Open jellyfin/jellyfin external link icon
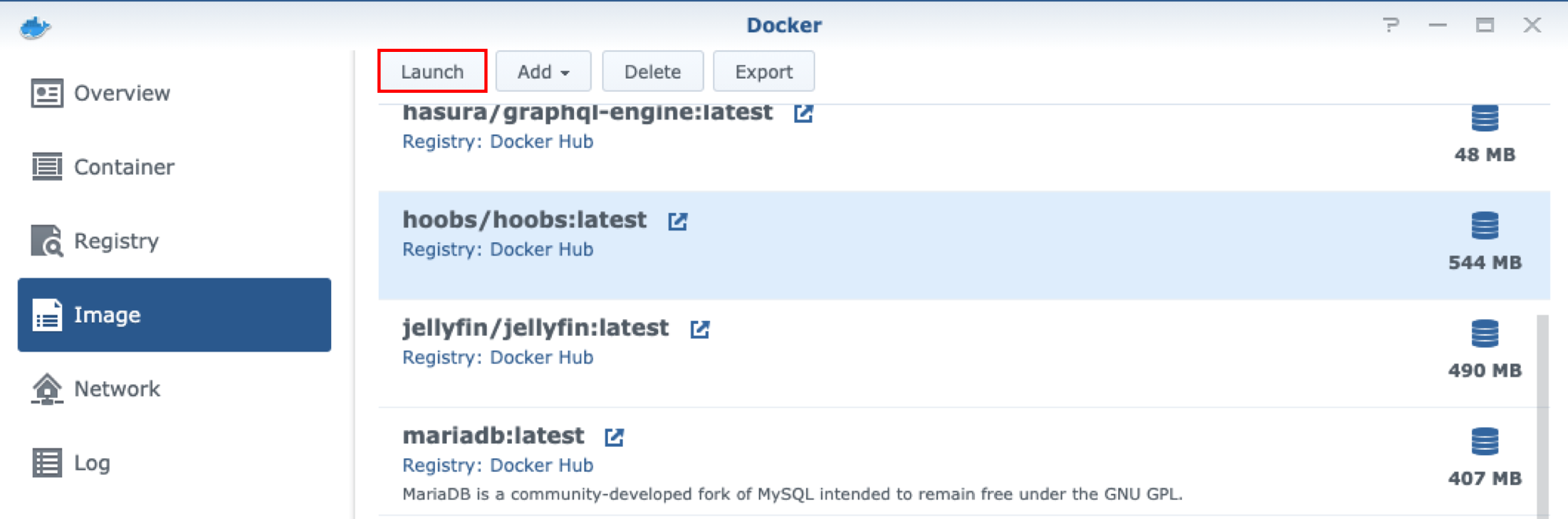The image size is (1568, 519). 700,329
